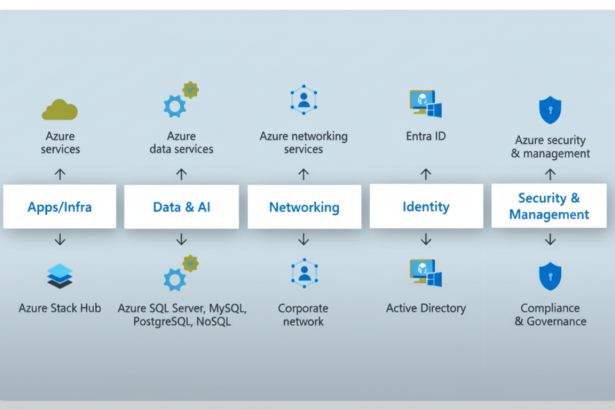Select the Security & Management box

(x=549, y=207)
